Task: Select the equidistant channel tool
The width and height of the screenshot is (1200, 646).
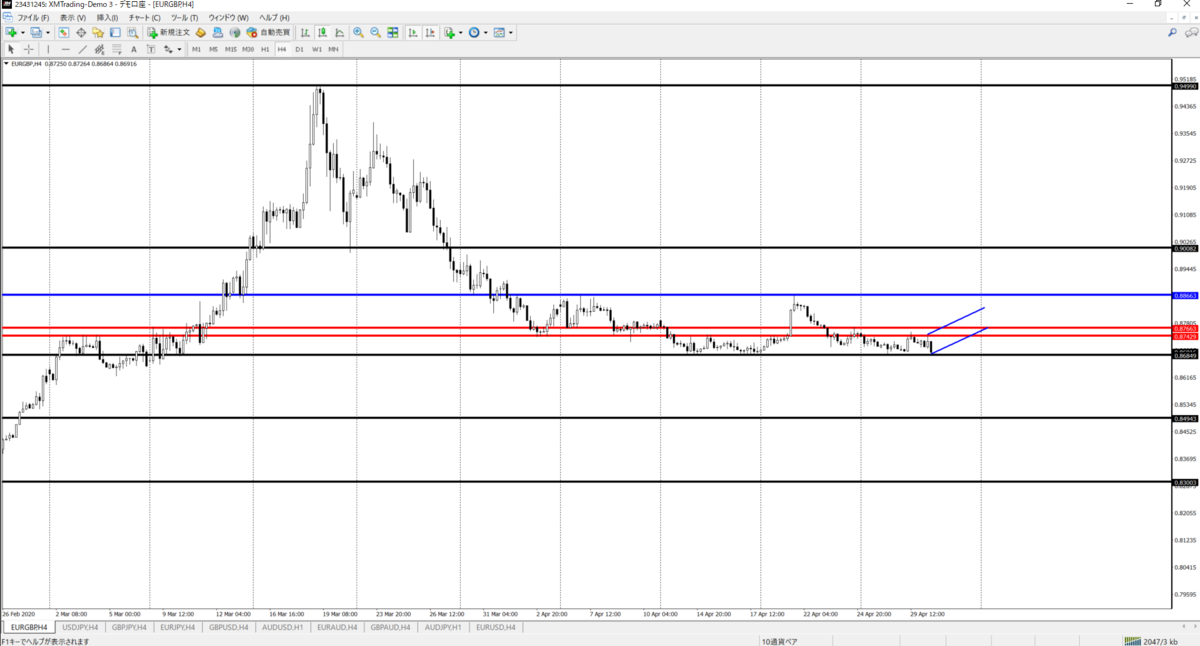Action: pos(99,49)
